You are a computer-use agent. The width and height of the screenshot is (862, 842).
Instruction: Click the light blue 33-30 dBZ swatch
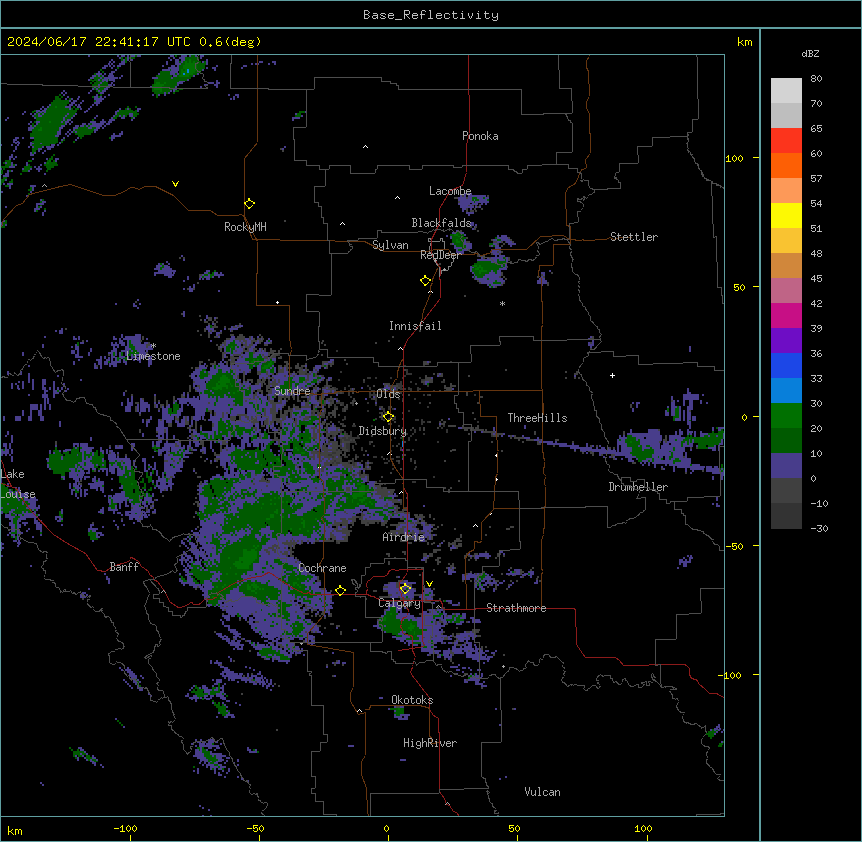pyautogui.click(x=786, y=391)
